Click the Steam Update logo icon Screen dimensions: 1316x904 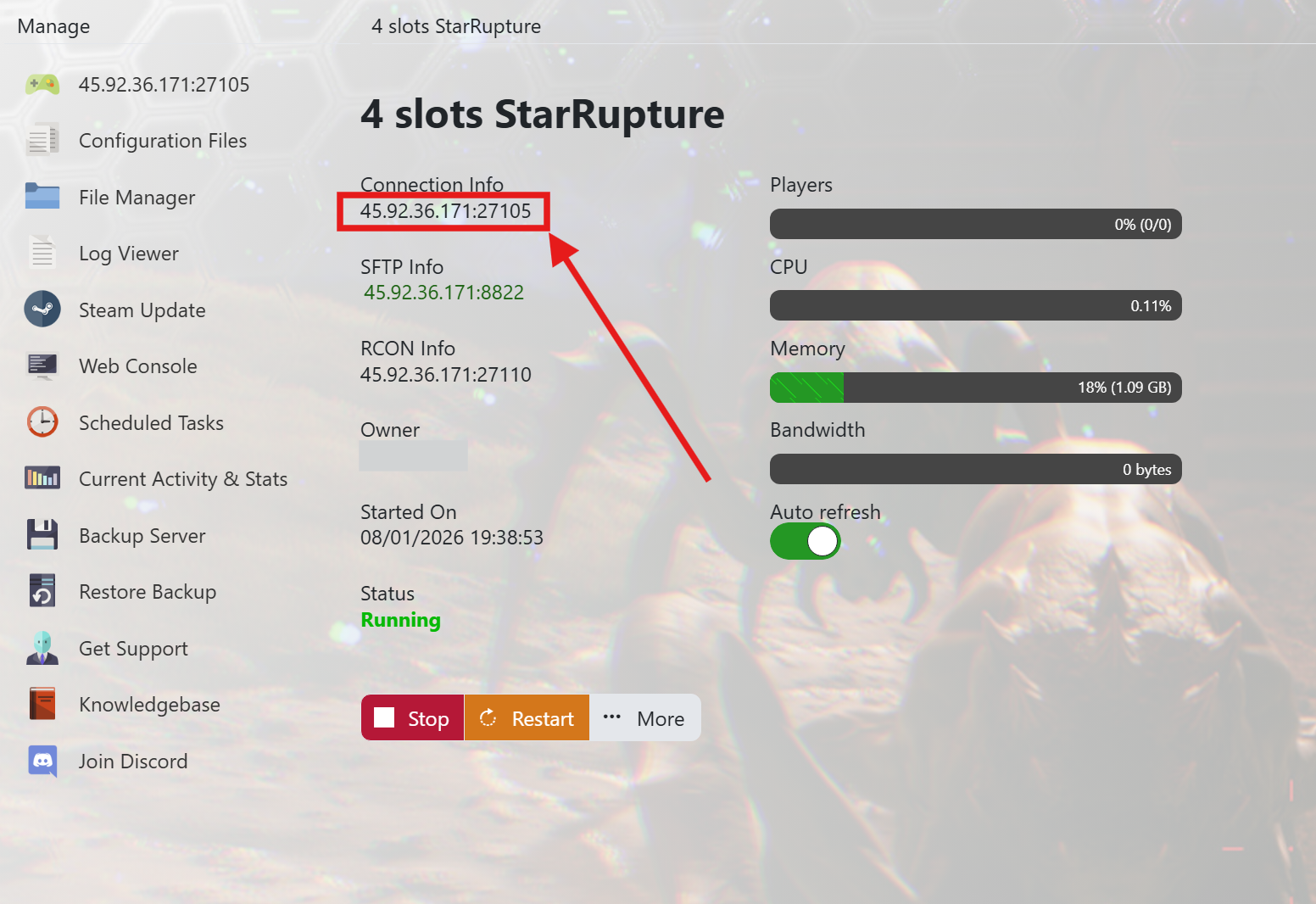[42, 310]
